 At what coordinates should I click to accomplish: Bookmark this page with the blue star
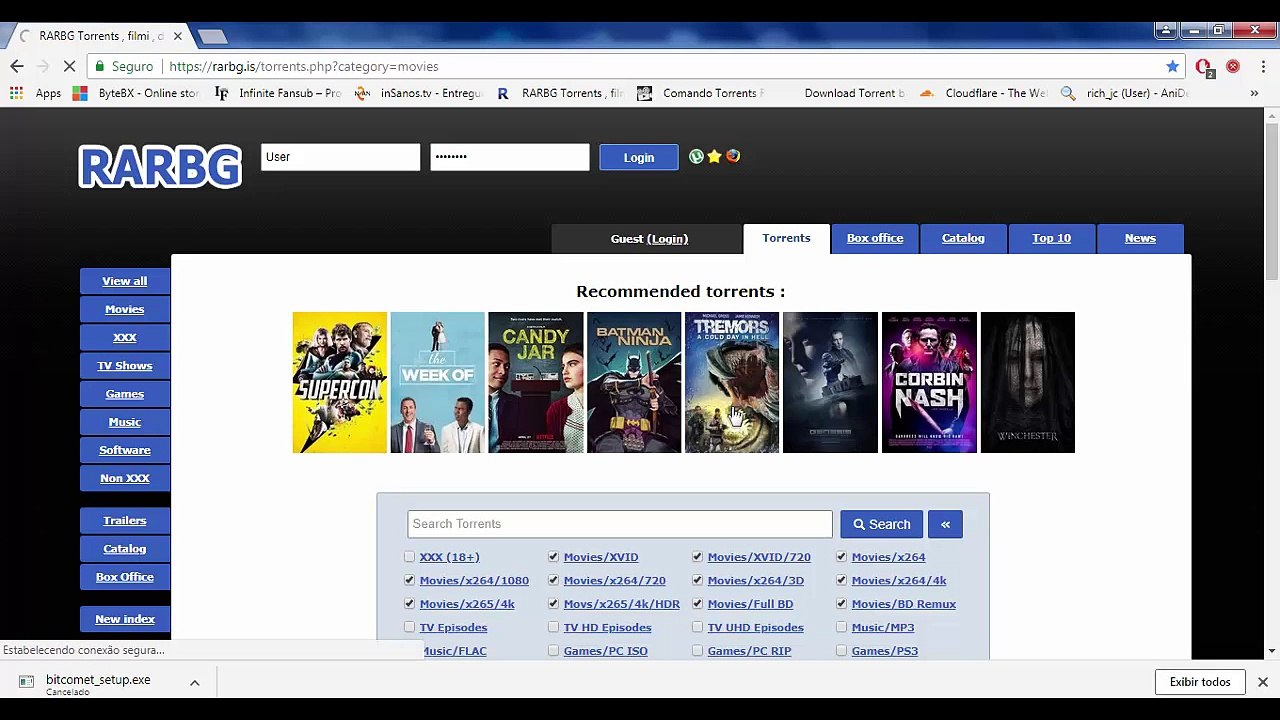tap(1172, 66)
